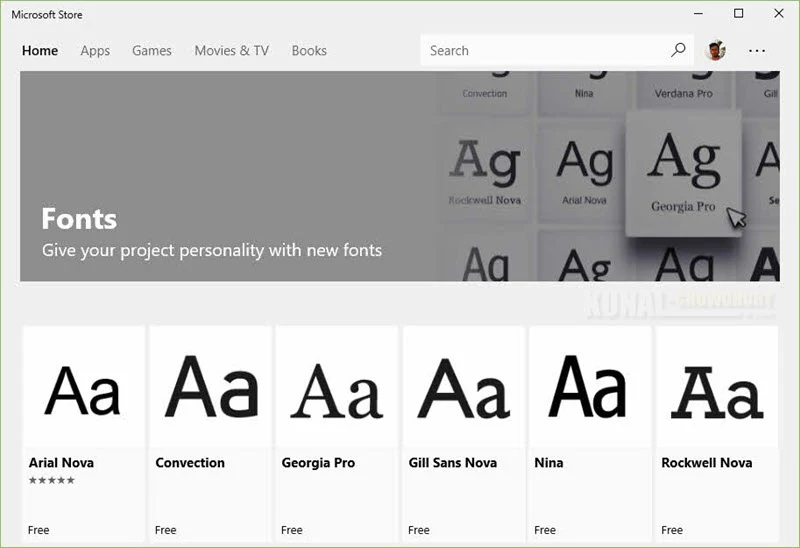
Task: Click the Nina font title
Action: pyautogui.click(x=549, y=463)
